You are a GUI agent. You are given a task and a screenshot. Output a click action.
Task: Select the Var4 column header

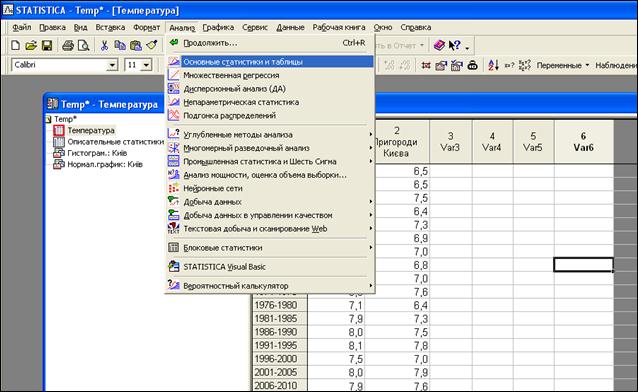(x=492, y=142)
